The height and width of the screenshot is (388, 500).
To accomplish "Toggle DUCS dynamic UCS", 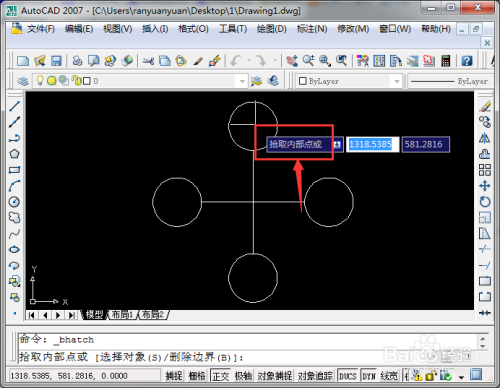I will coord(347,376).
